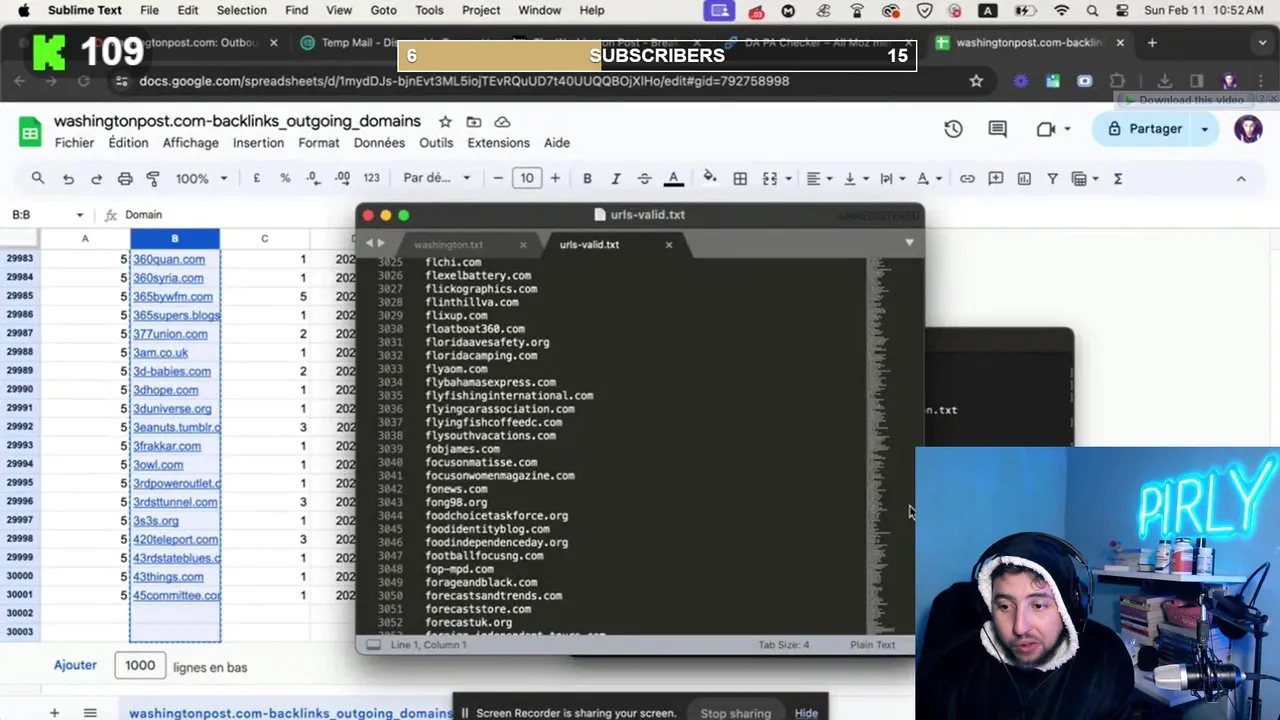Click the 1000 rows input field
Image resolution: width=1280 pixels, height=720 pixels.
click(140, 665)
